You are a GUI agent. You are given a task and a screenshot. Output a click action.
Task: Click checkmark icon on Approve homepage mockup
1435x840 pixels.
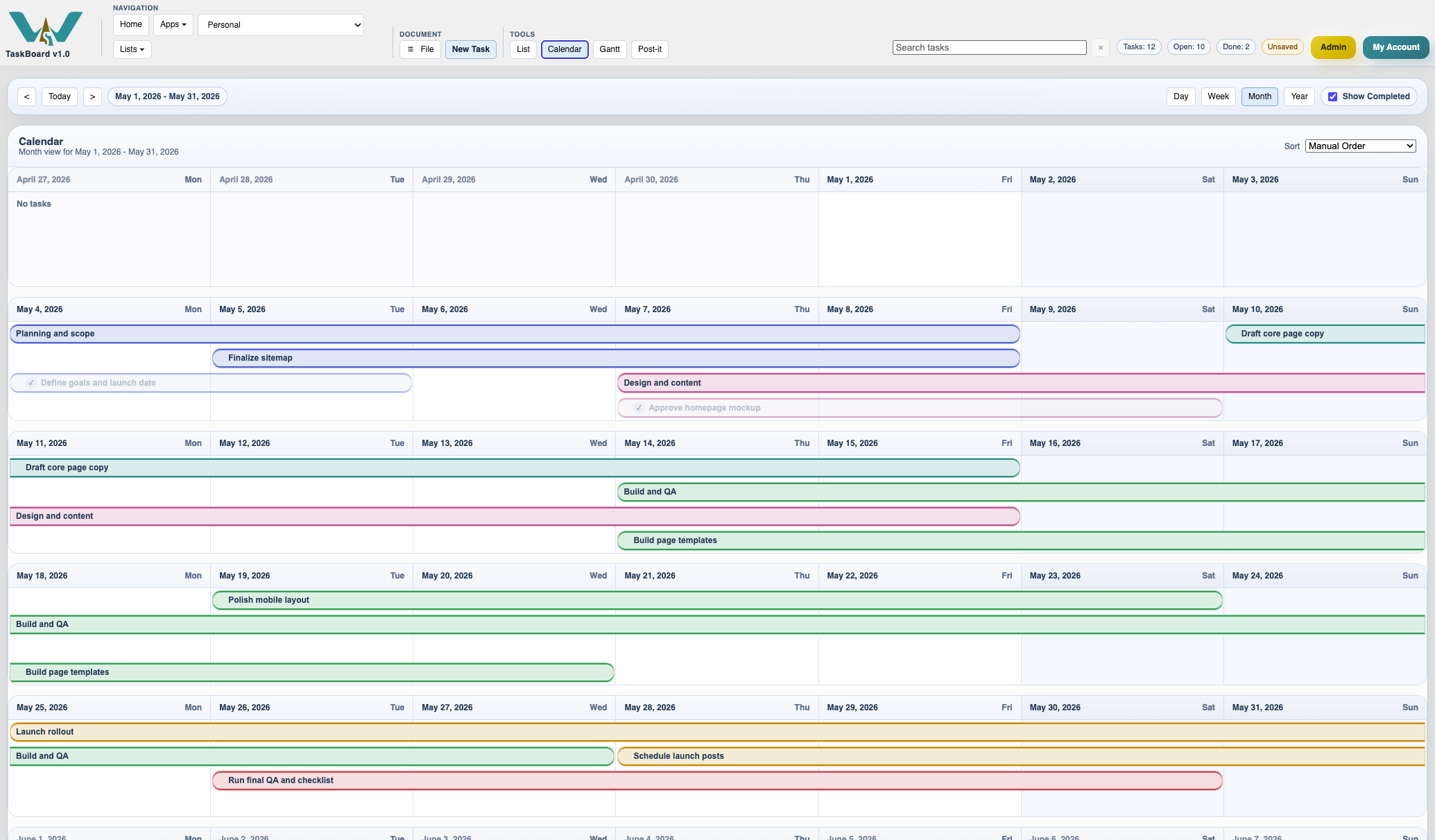[x=639, y=408]
